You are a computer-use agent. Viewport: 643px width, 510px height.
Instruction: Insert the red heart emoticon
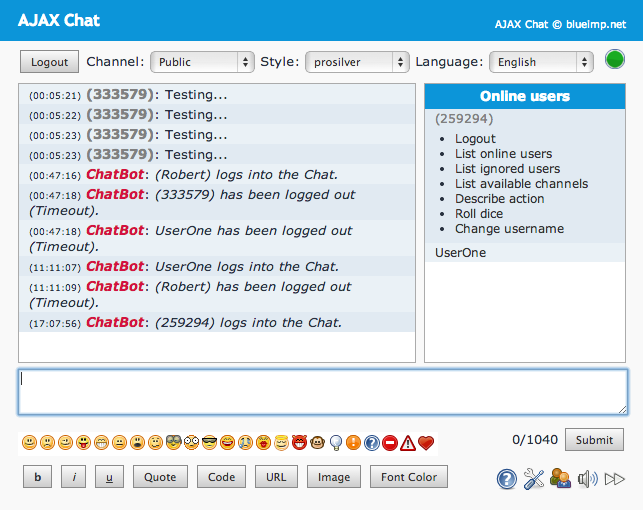coord(426,443)
